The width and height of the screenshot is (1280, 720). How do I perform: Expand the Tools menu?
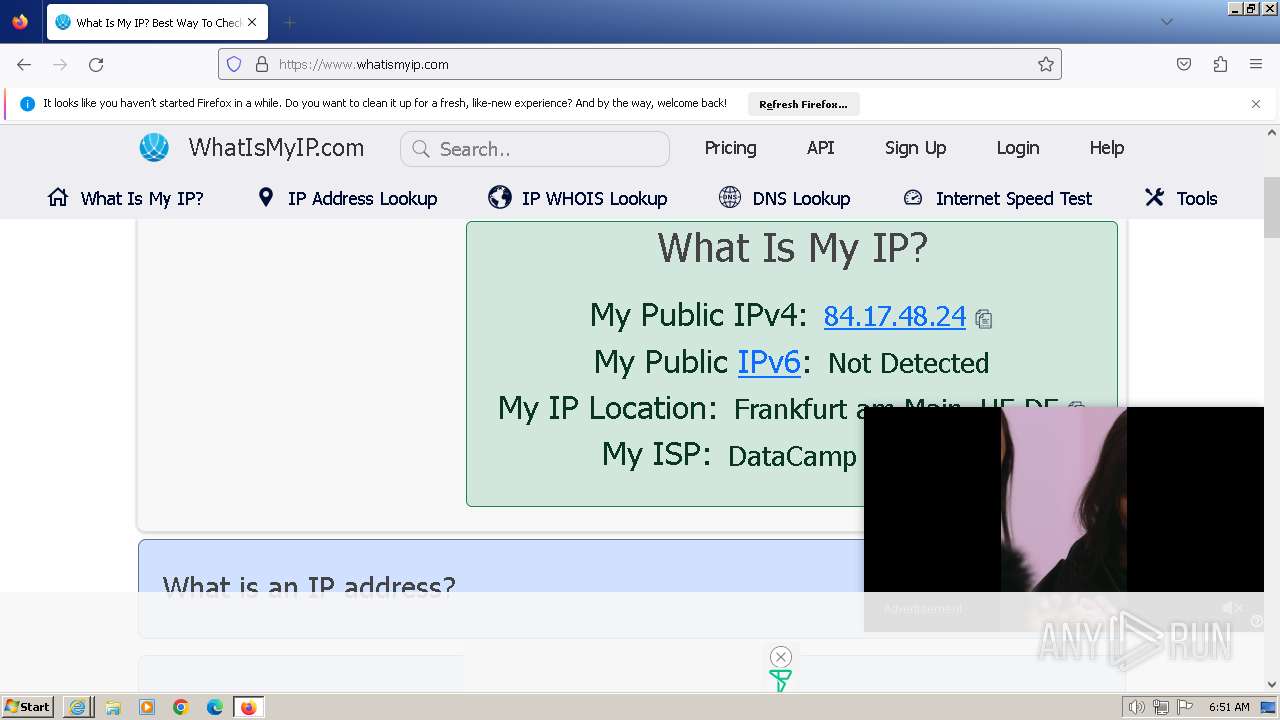pyautogui.click(x=1181, y=198)
